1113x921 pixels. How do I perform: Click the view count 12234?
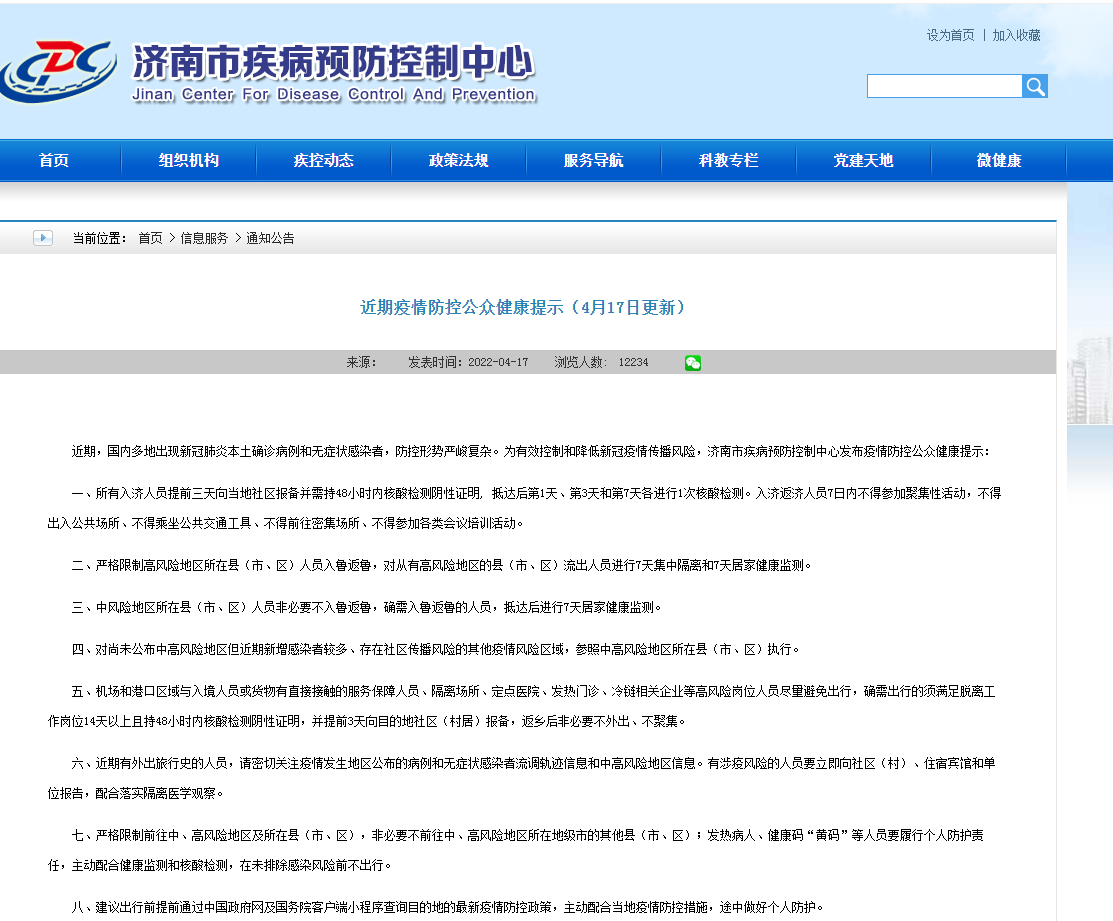coord(633,363)
